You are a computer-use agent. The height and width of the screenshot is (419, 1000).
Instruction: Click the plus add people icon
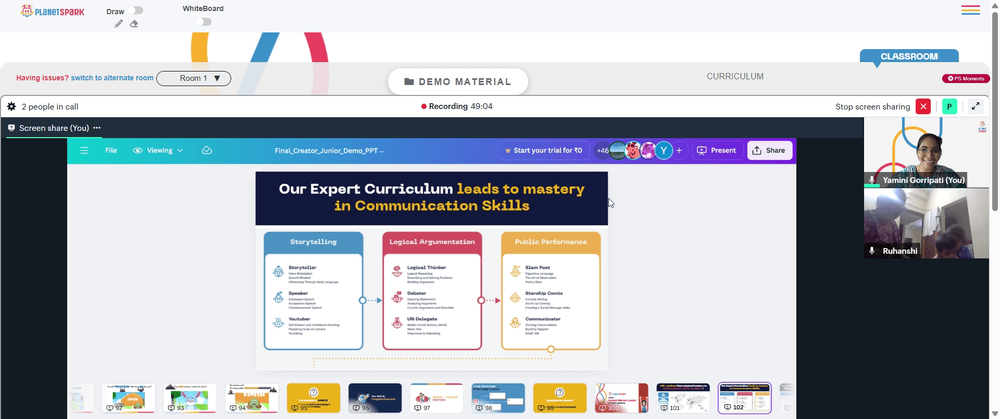pos(679,151)
